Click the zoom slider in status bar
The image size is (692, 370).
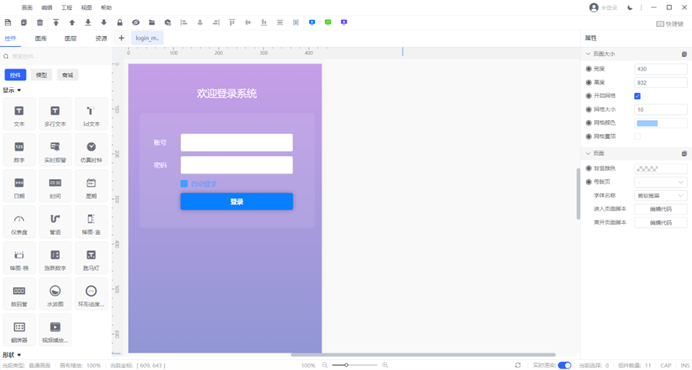click(x=354, y=365)
